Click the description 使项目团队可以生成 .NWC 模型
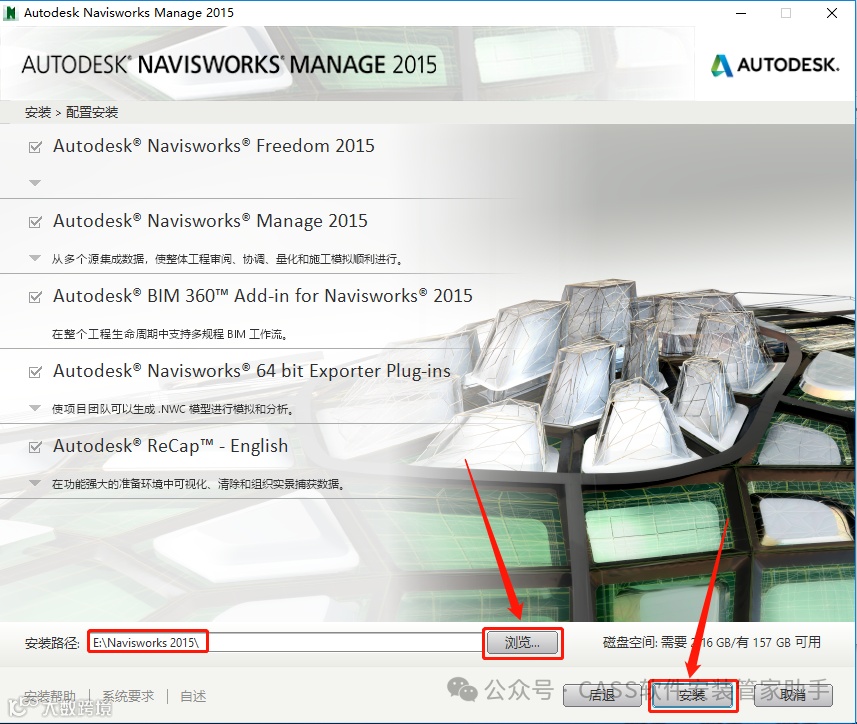The width and height of the screenshot is (857, 724). click(x=172, y=409)
